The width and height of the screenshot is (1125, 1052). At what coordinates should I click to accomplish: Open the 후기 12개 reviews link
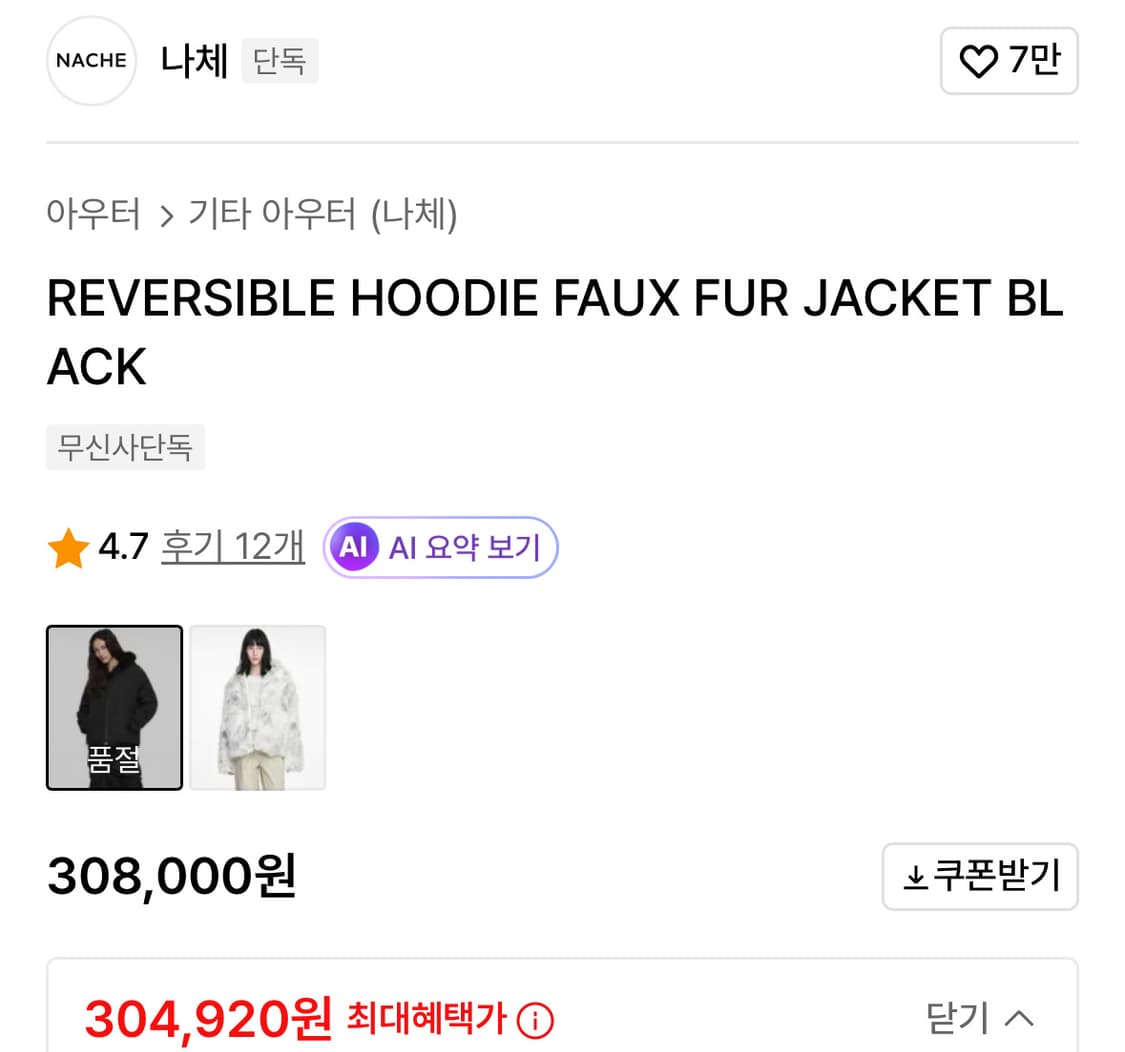pos(233,547)
